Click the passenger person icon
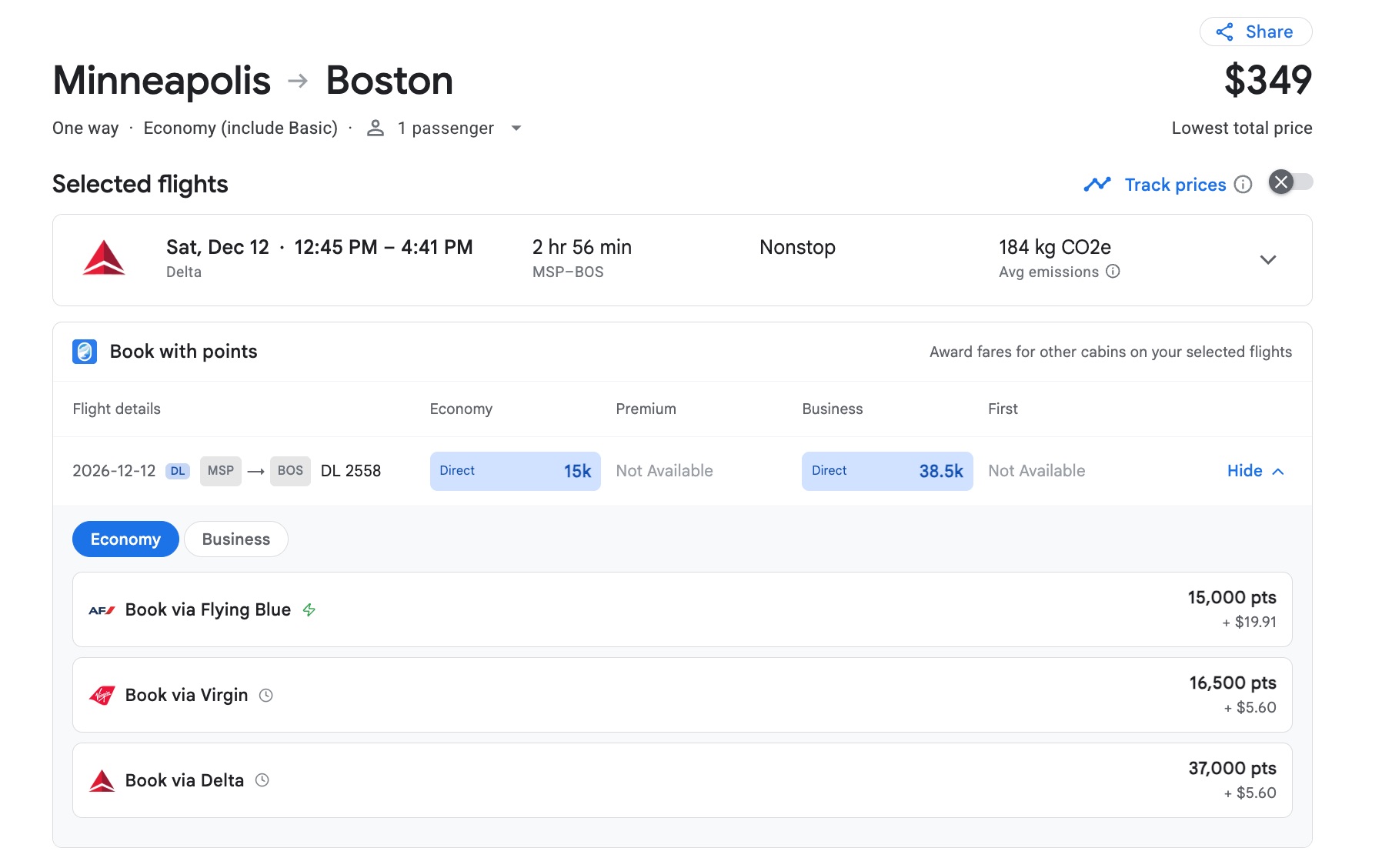Screen dimensions: 1382x868 (376, 128)
